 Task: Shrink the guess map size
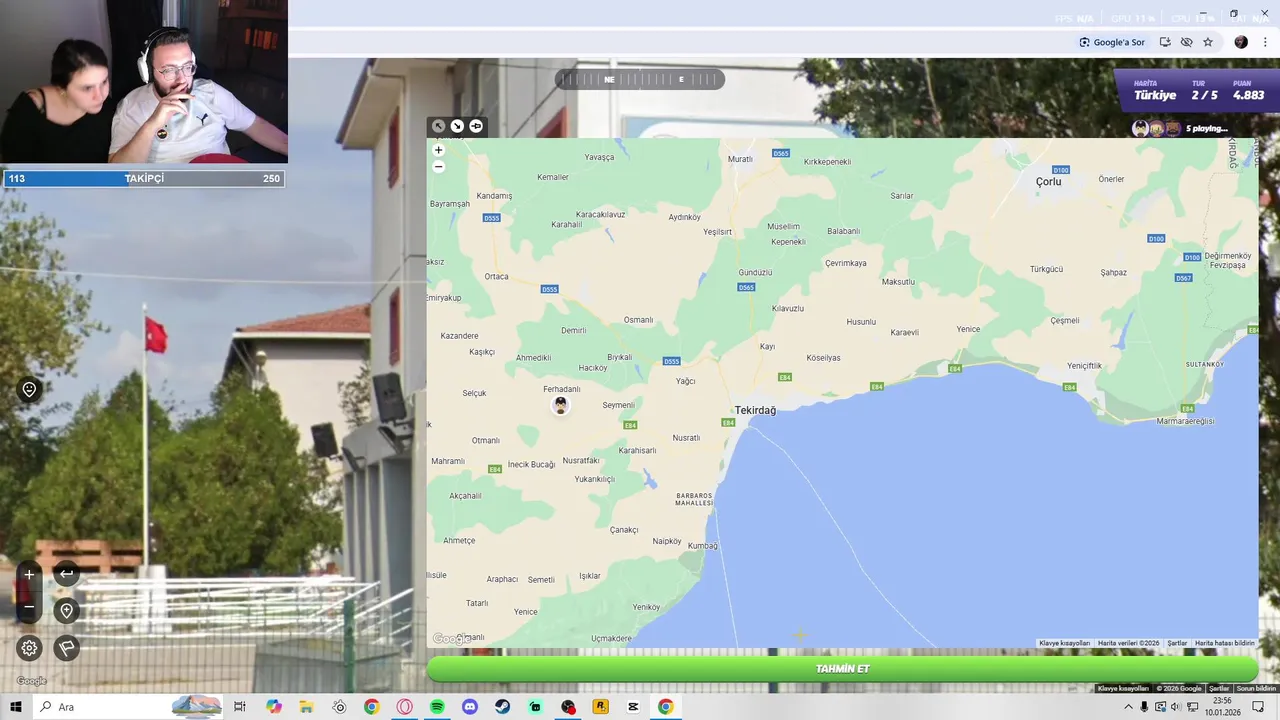(x=438, y=126)
